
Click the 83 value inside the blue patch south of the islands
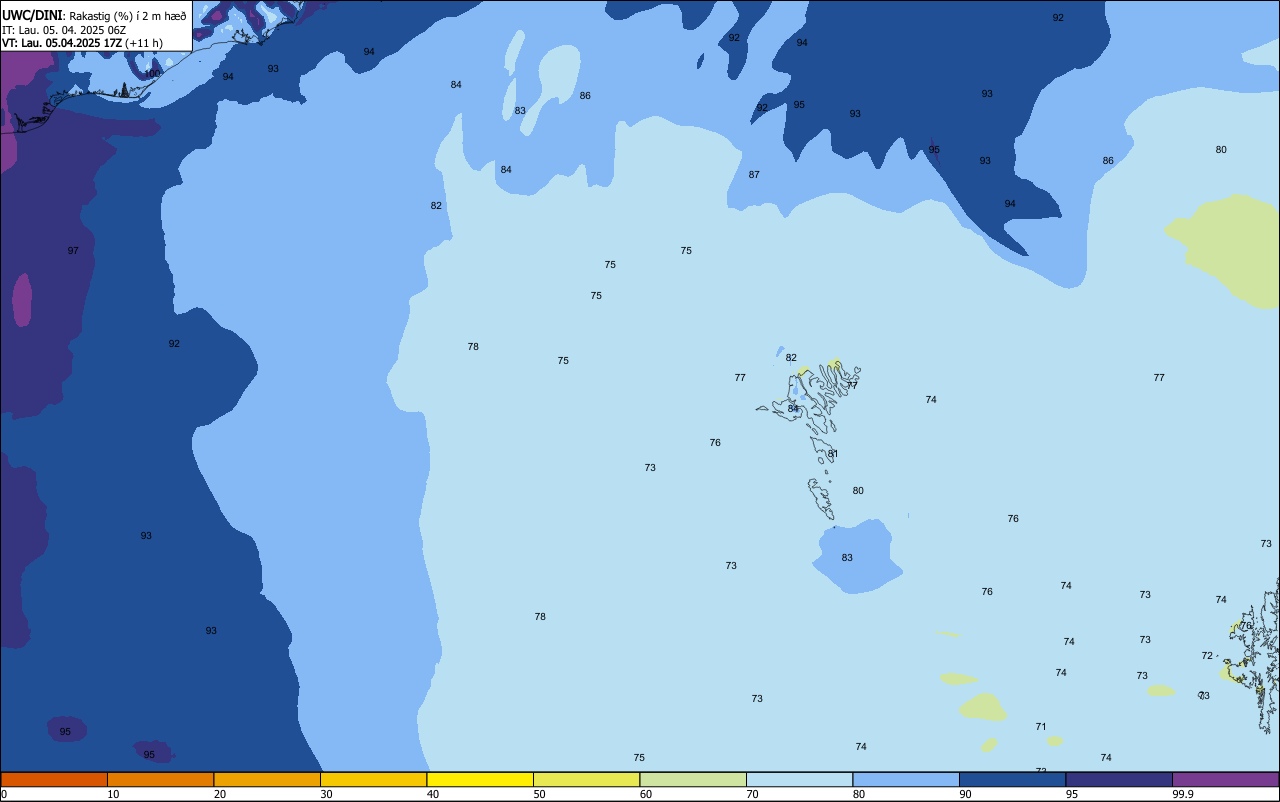(847, 557)
